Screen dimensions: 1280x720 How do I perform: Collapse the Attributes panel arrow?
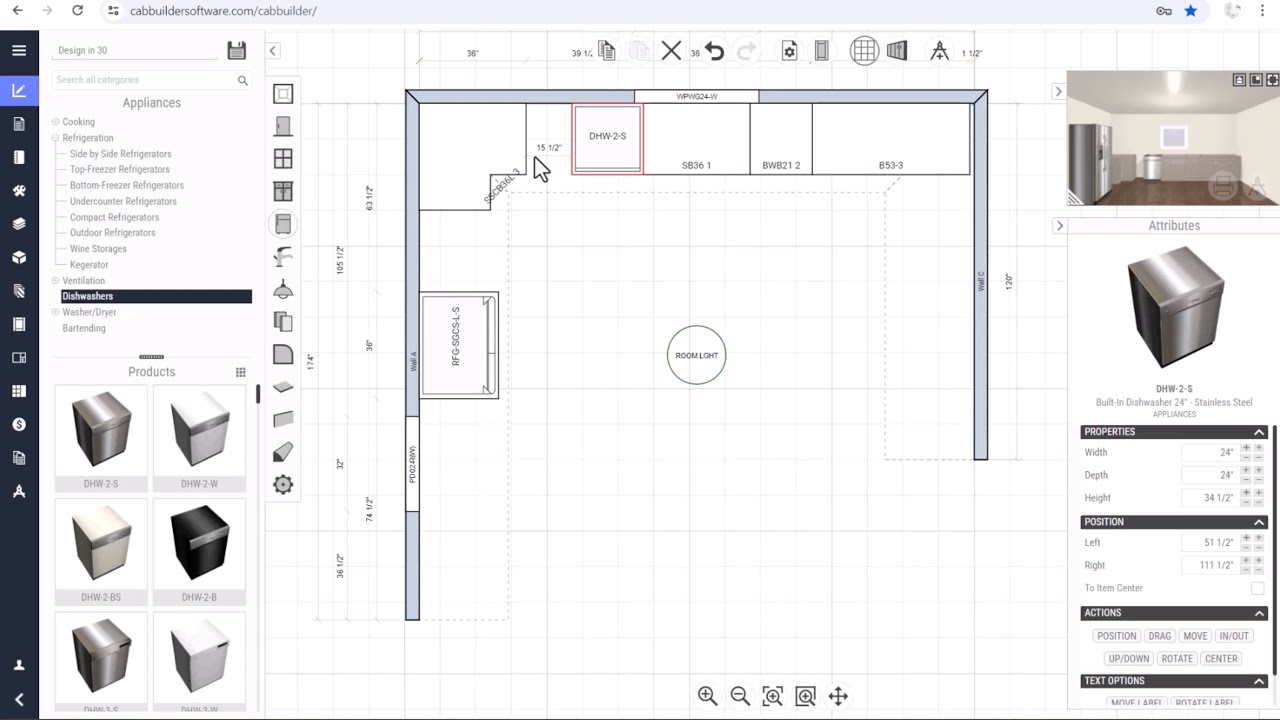point(1060,226)
